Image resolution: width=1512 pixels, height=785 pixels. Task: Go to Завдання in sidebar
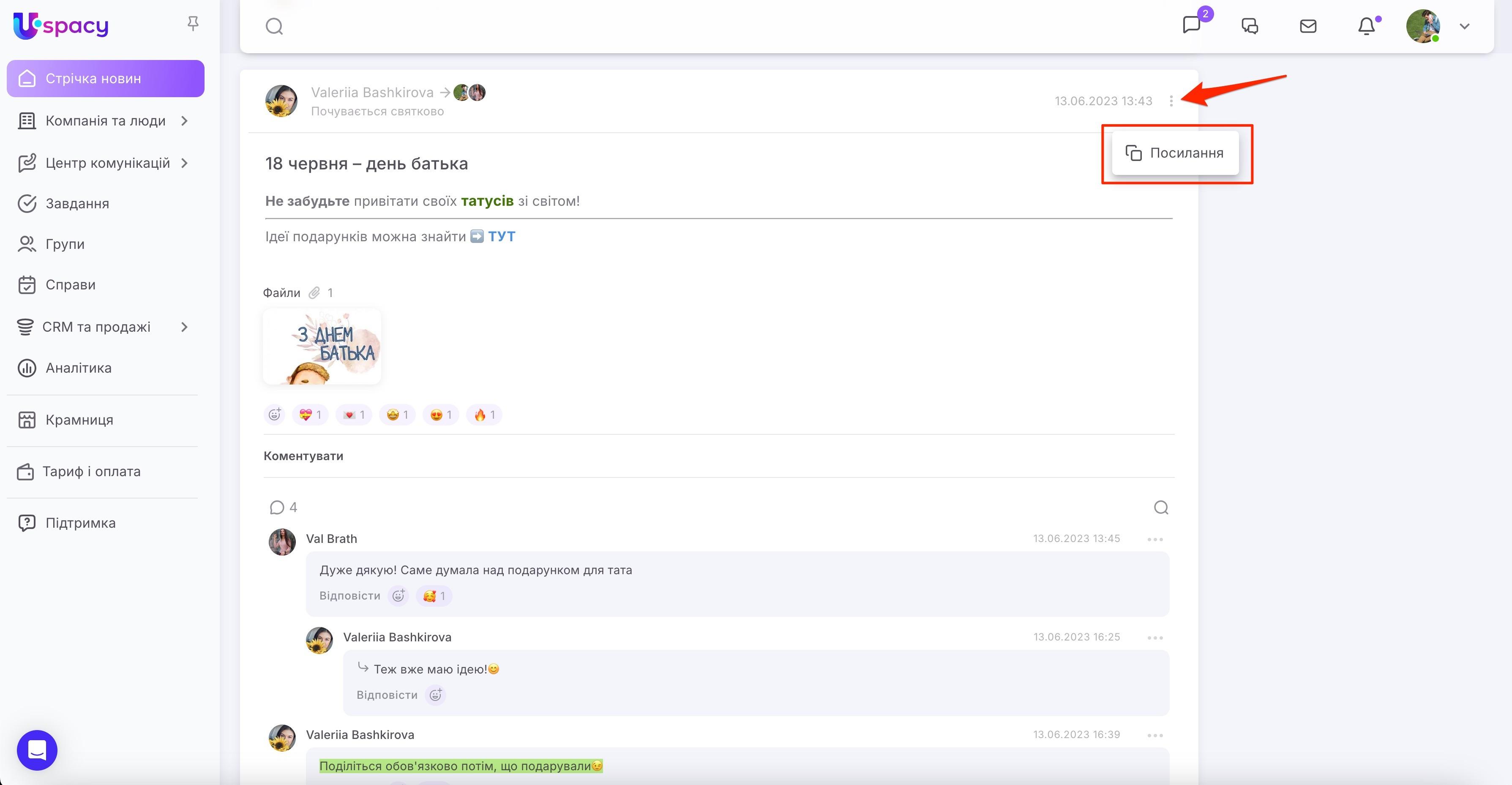77,204
